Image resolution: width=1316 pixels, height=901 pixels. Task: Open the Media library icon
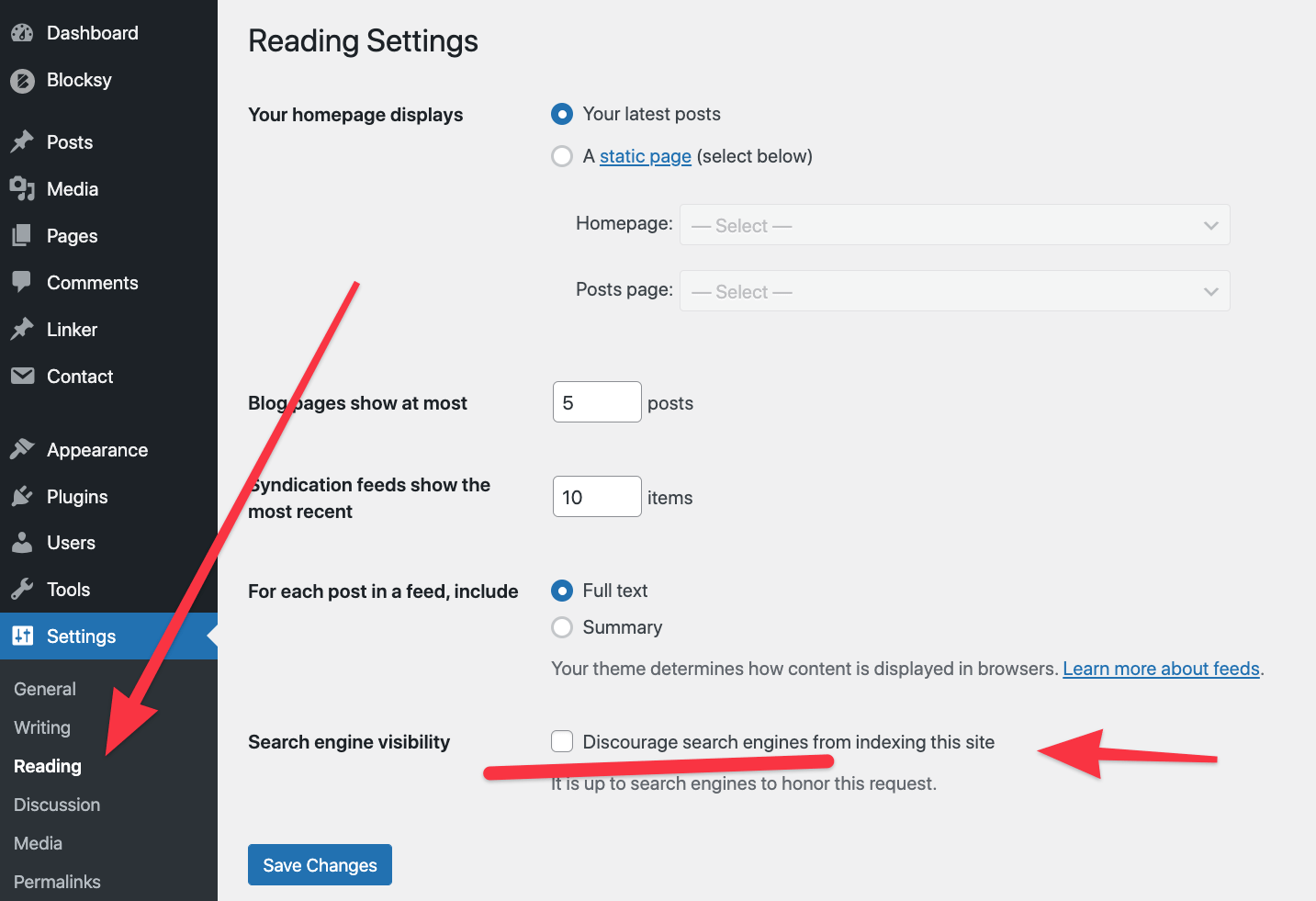[x=22, y=188]
